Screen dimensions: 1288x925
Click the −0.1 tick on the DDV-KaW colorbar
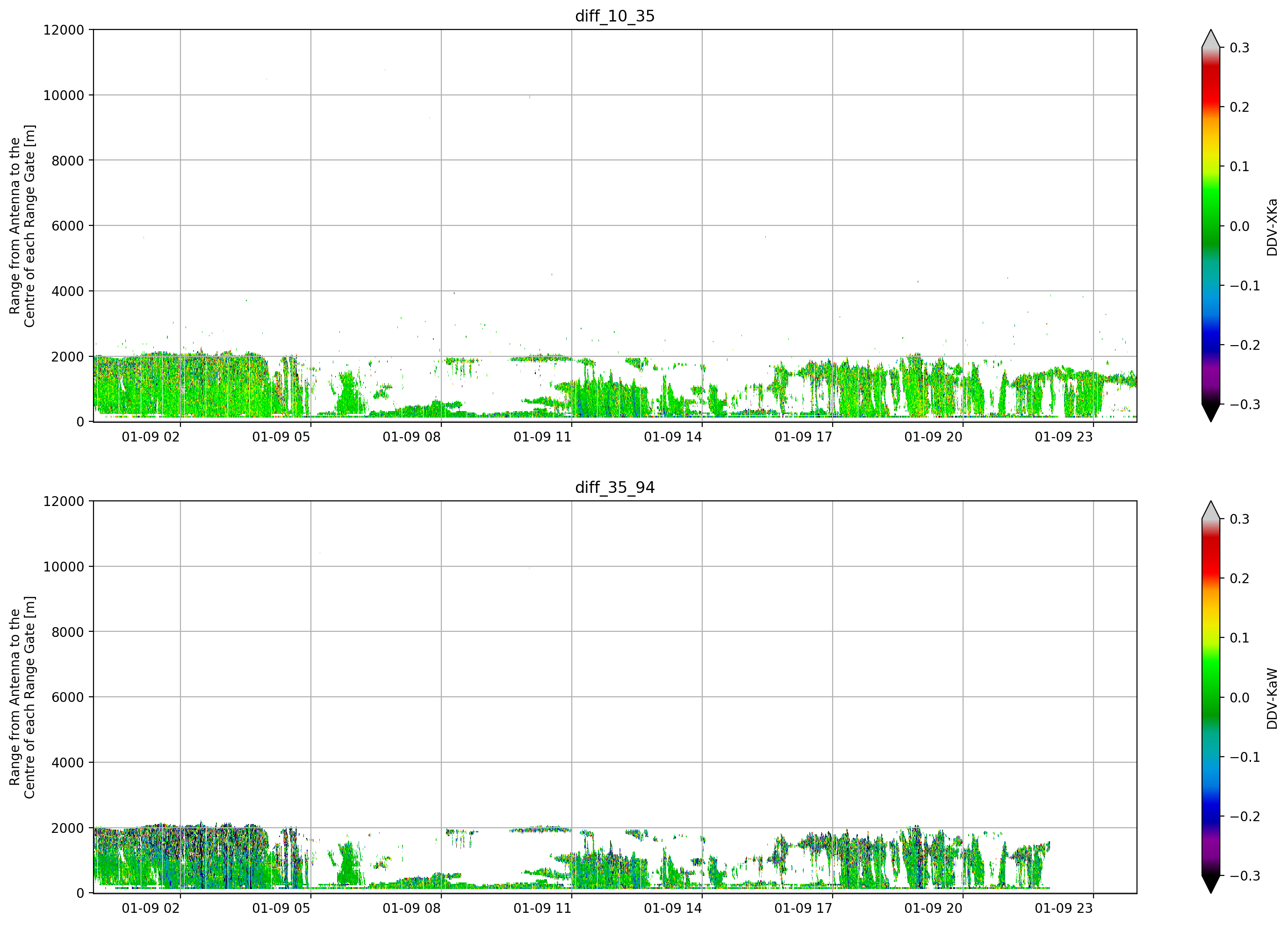1245,758
